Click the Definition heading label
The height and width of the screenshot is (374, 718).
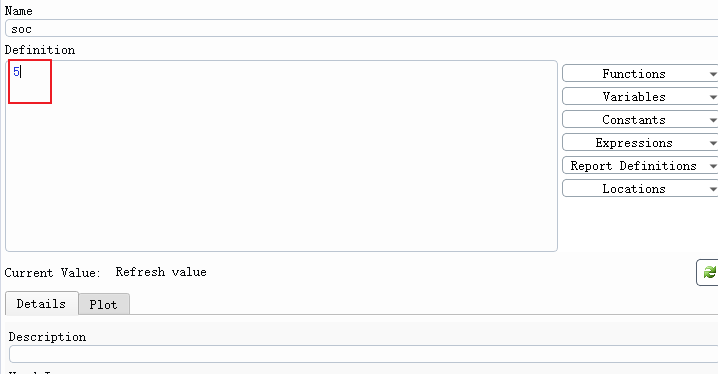click(x=40, y=49)
